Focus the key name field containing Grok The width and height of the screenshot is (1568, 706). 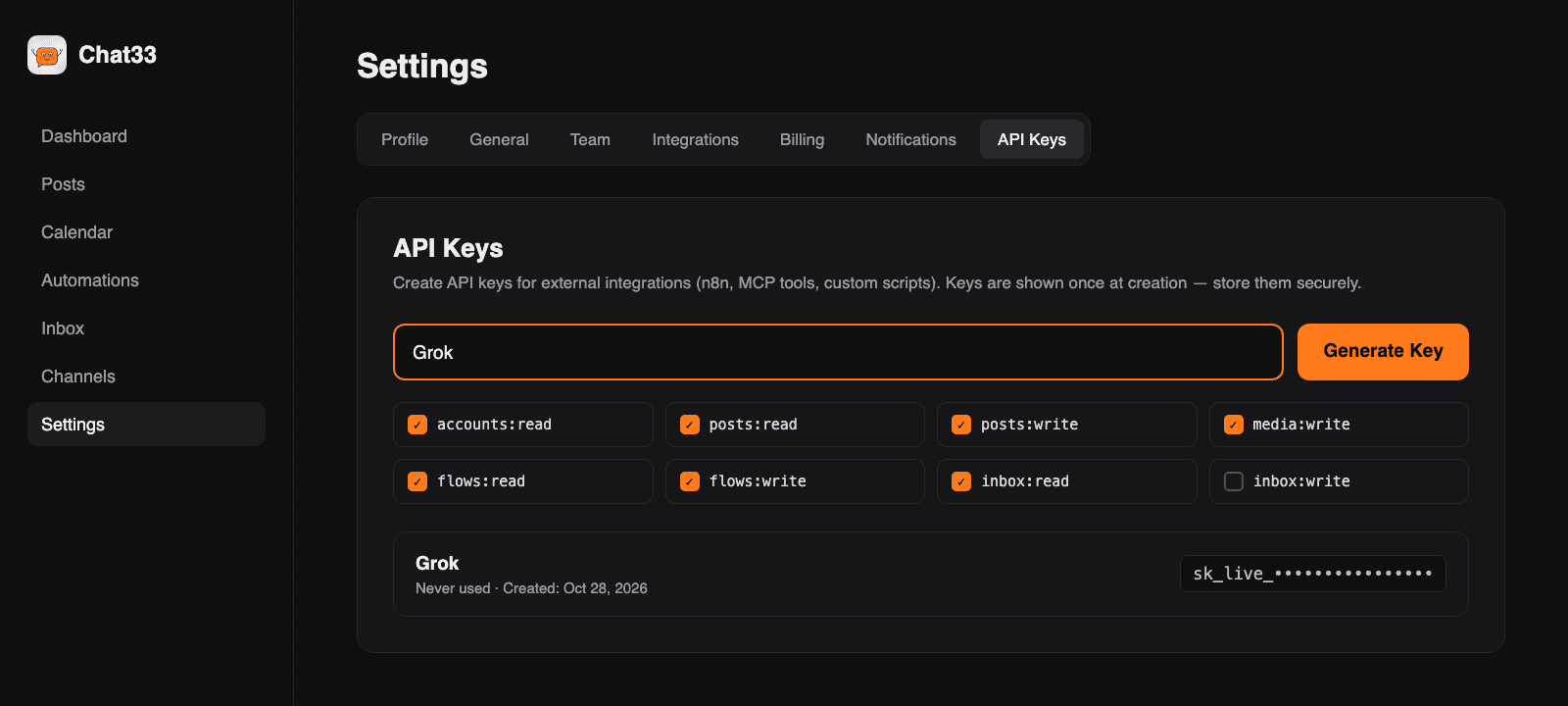coord(838,352)
